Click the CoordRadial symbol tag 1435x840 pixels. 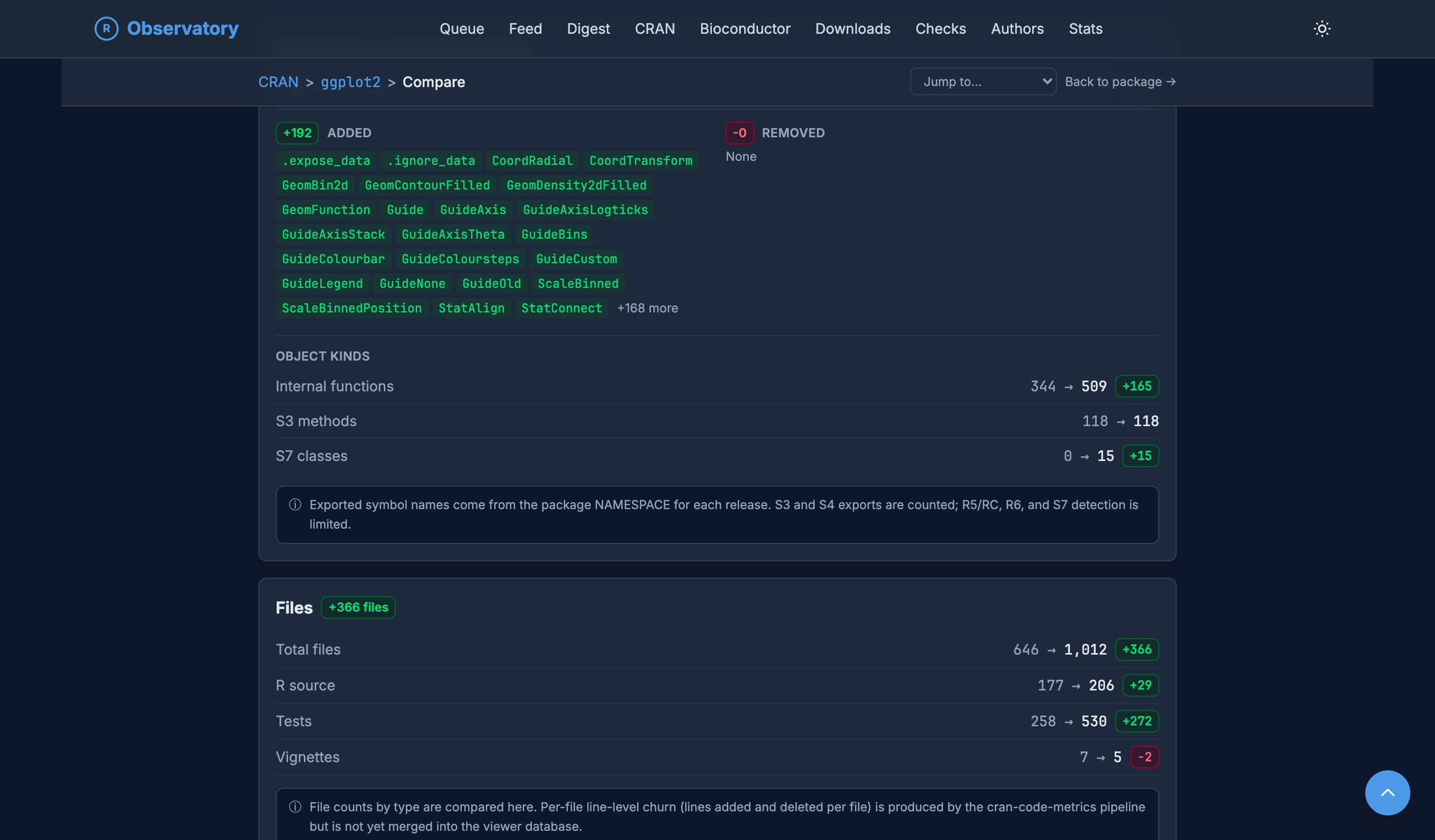coord(532,160)
